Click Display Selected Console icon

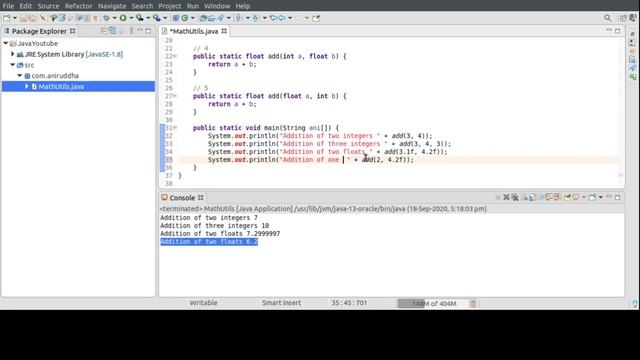[x=576, y=197]
